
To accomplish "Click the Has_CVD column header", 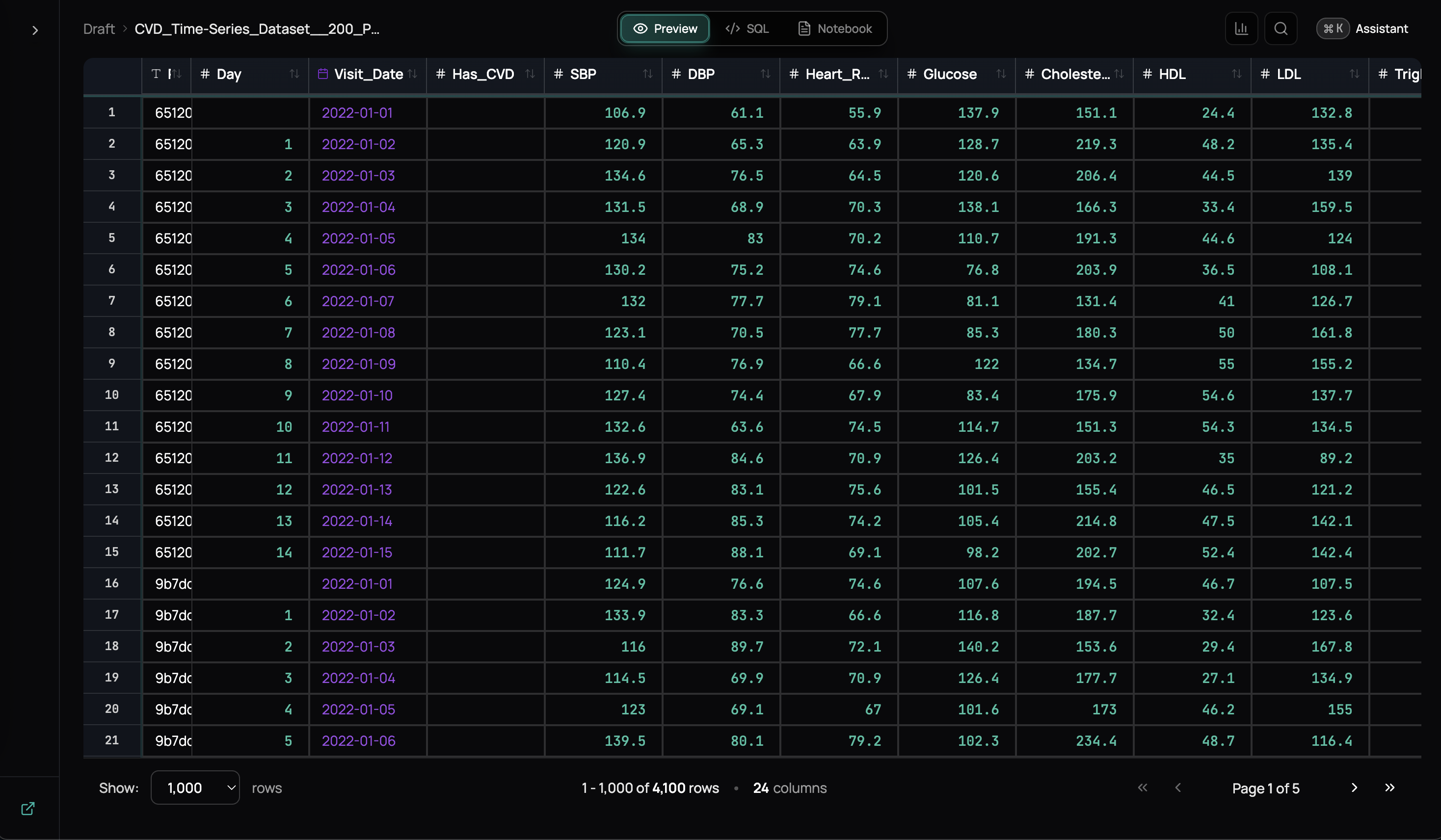I will point(482,75).
